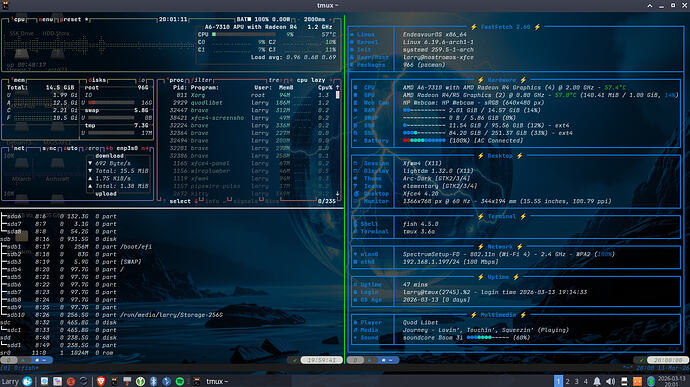The height and width of the screenshot is (387, 690).
Task: Click the volume speaker tray icon
Action: click(610, 381)
